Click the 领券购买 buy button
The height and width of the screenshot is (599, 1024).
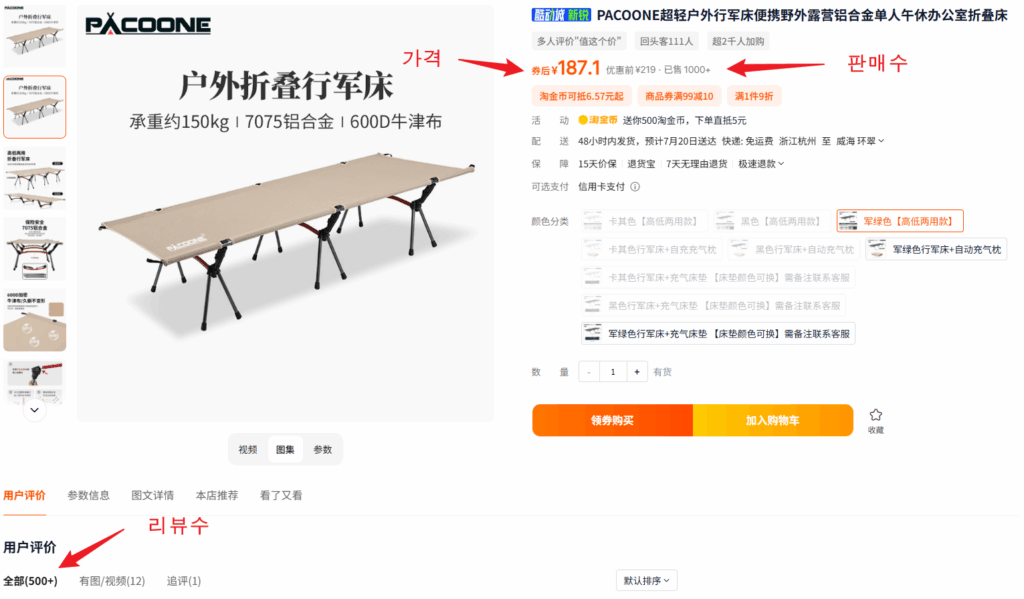tap(612, 420)
